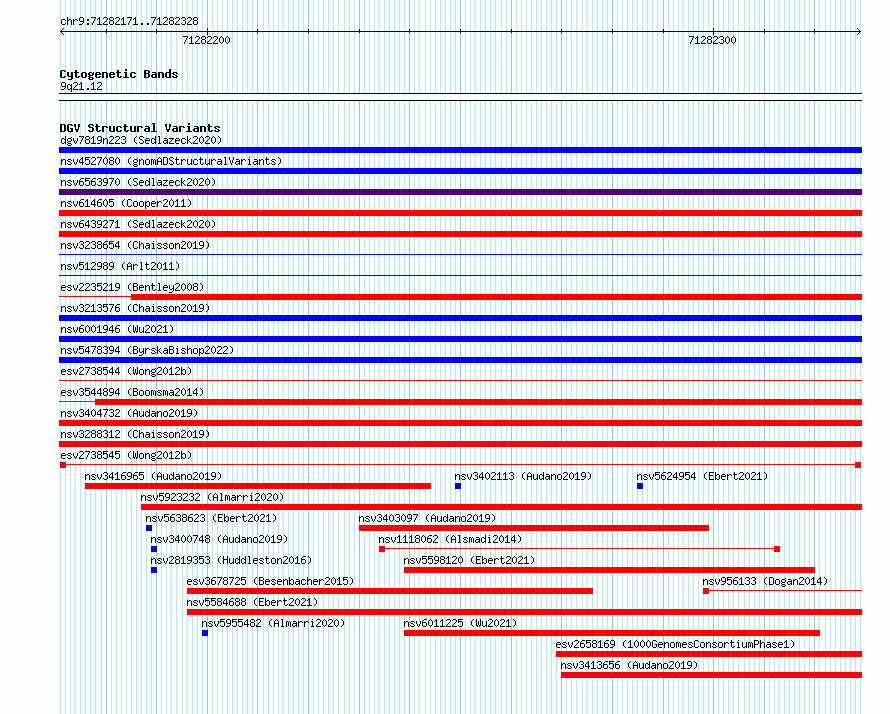The image size is (890, 714).
Task: Click ruler position 71282200
Action: point(206,40)
